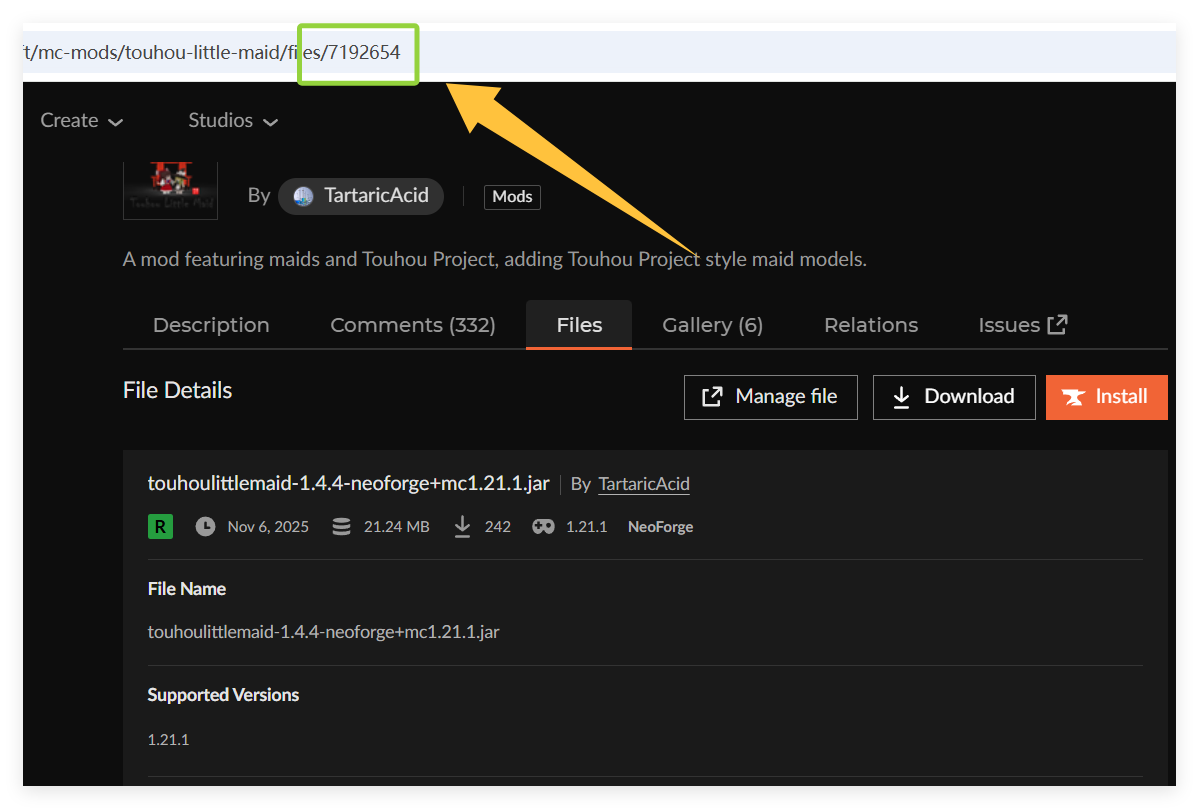Screen dimensions: 1199x809
Task: Select the Files tab
Action: [579, 325]
